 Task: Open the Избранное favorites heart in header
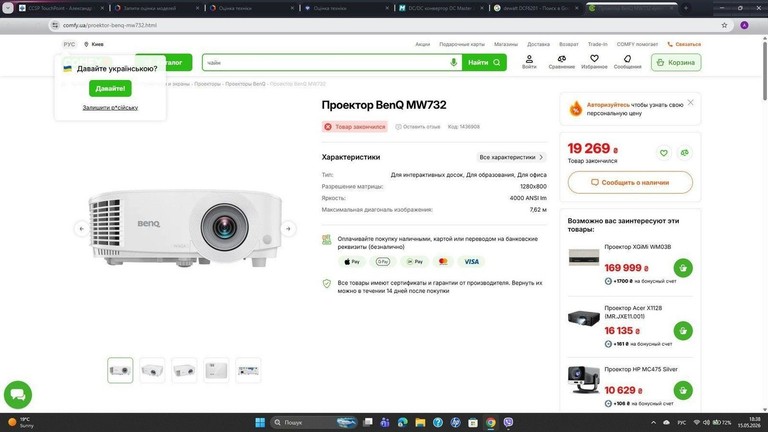594,62
